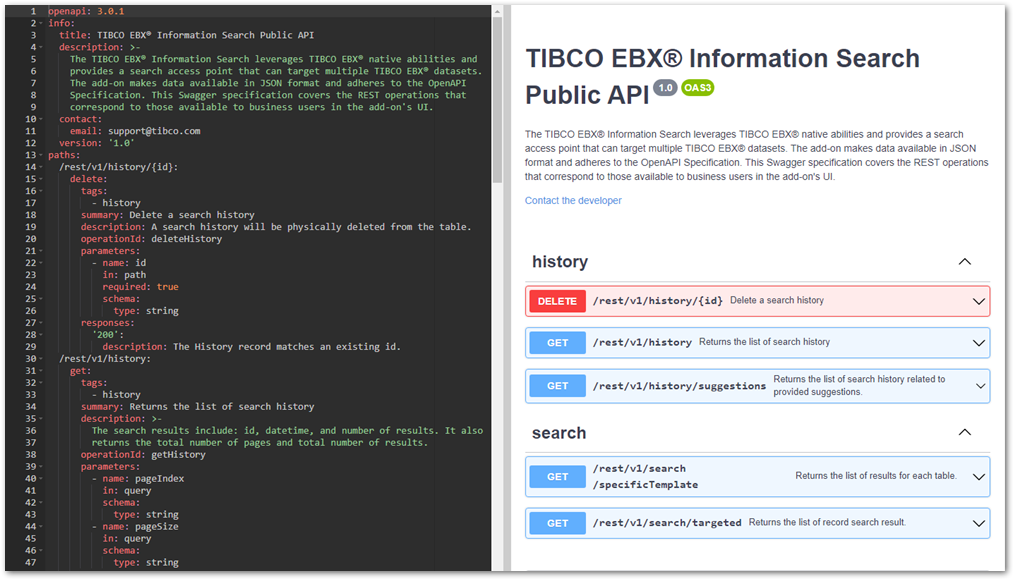The height and width of the screenshot is (580, 1014).
Task: Fold the pageSize parameter at line 44
Action: [41, 526]
